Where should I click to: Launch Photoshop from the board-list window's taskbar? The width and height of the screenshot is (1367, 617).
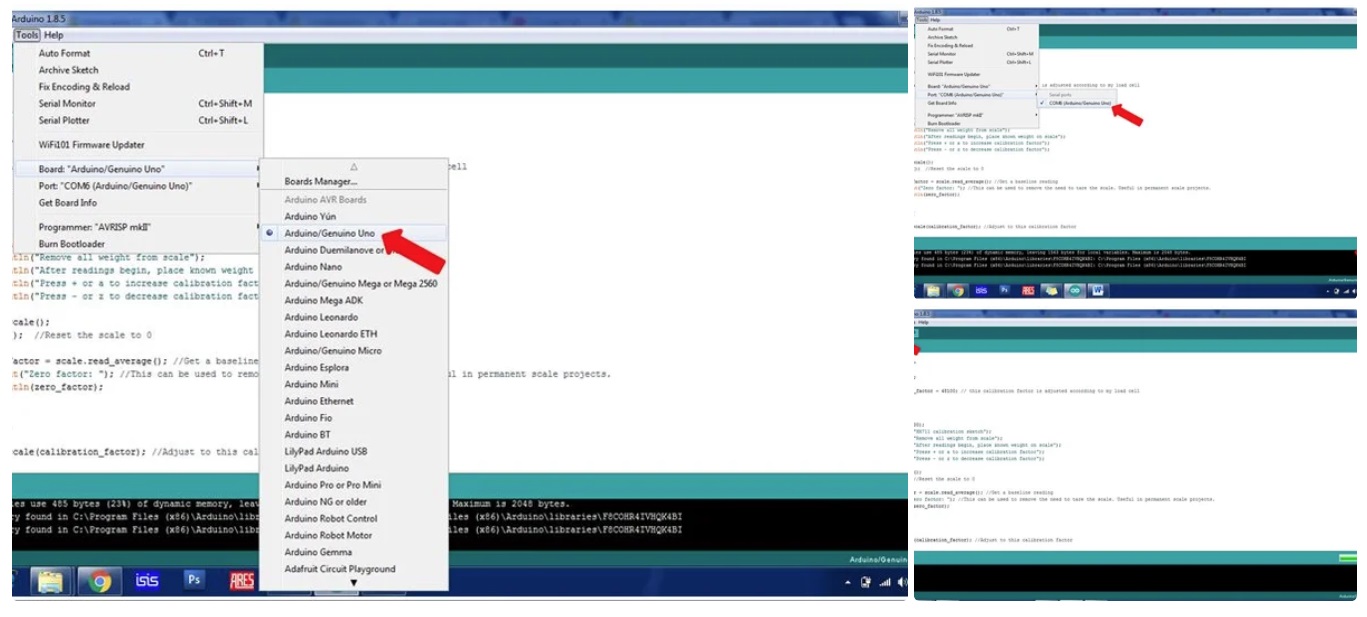tap(194, 580)
